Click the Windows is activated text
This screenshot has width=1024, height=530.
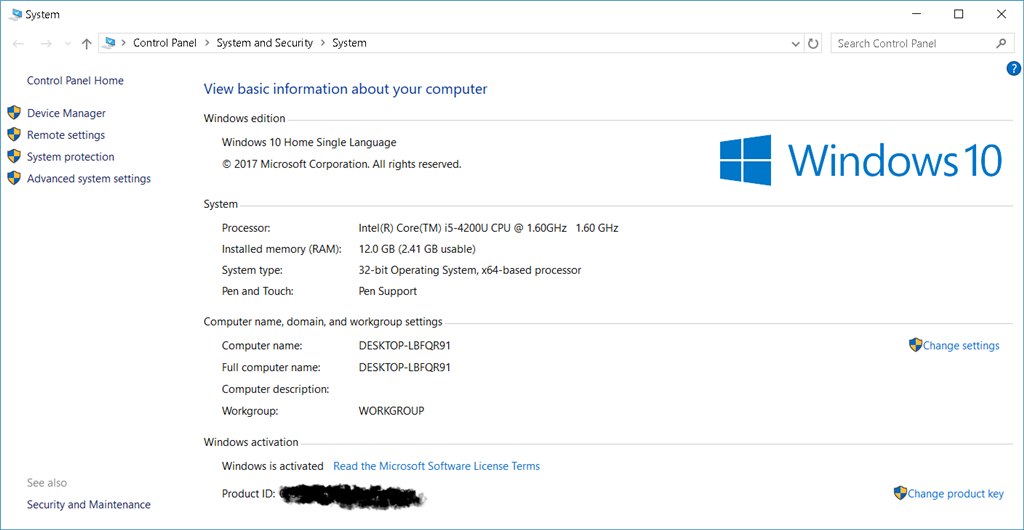[273, 466]
